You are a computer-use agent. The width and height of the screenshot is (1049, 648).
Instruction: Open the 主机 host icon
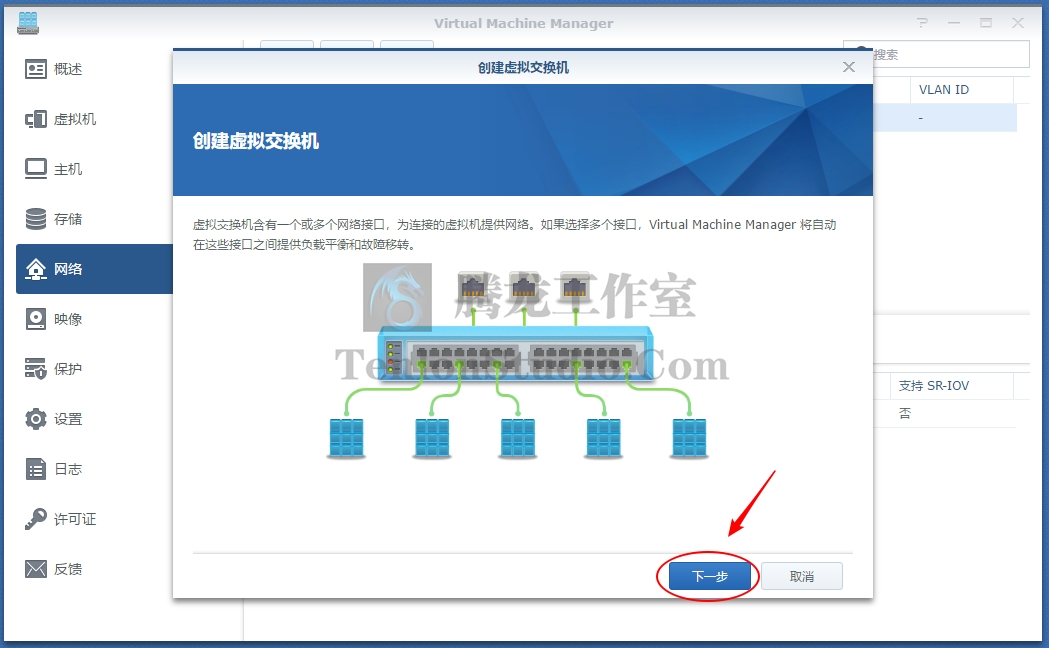pos(35,169)
